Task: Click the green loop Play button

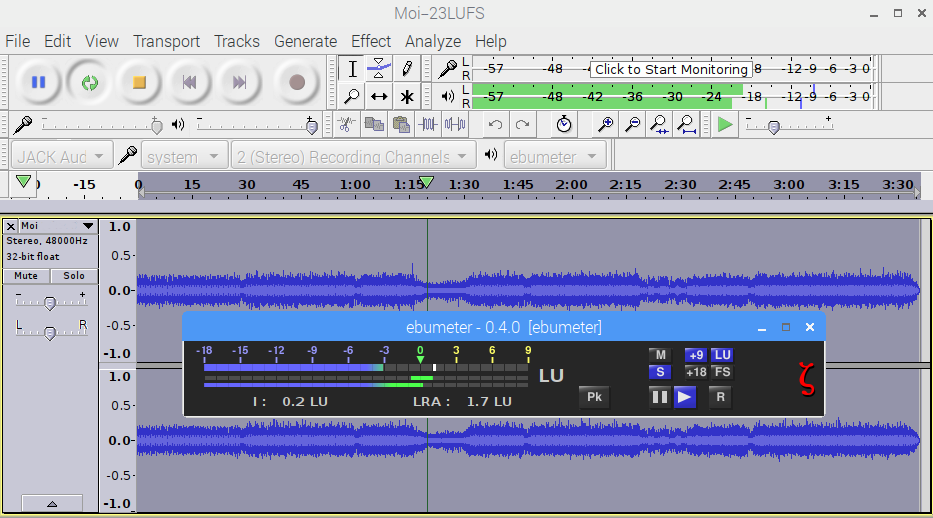Action: point(89,82)
